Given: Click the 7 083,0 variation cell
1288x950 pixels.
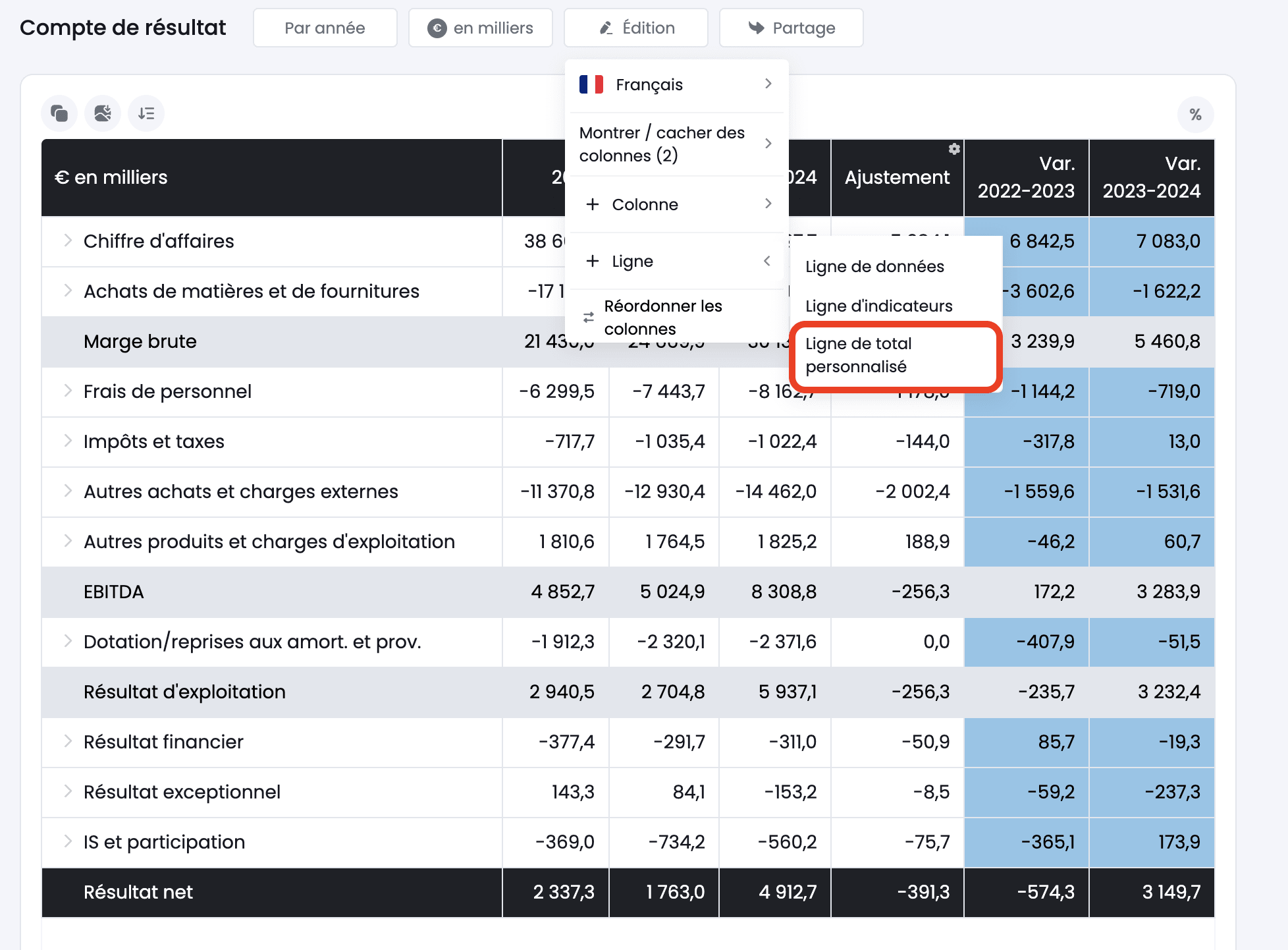Looking at the screenshot, I should (1152, 241).
